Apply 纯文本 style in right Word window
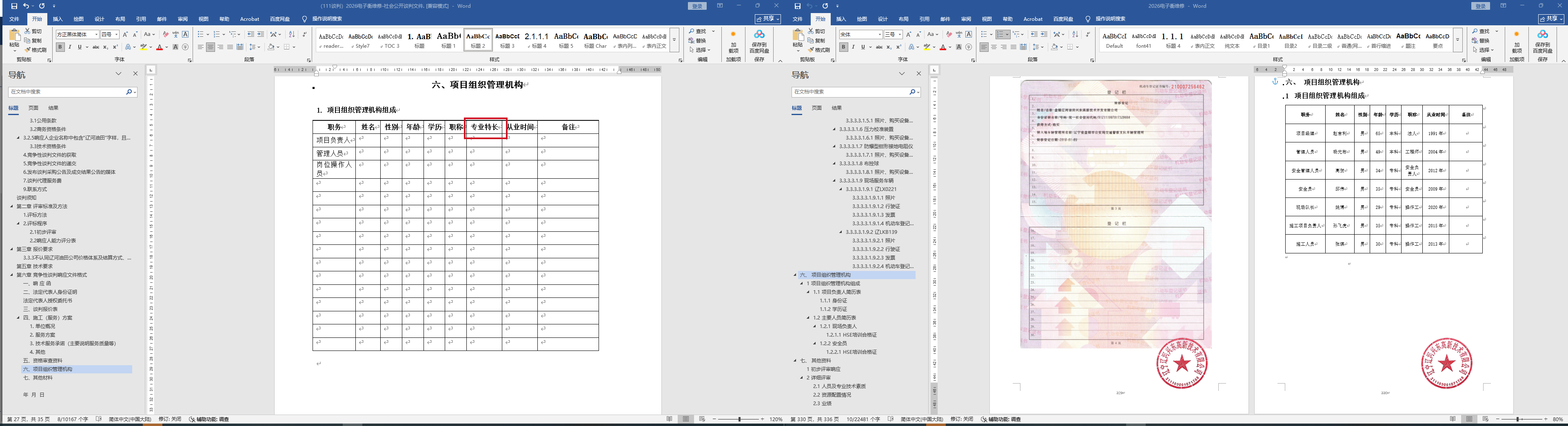 coord(1232,40)
